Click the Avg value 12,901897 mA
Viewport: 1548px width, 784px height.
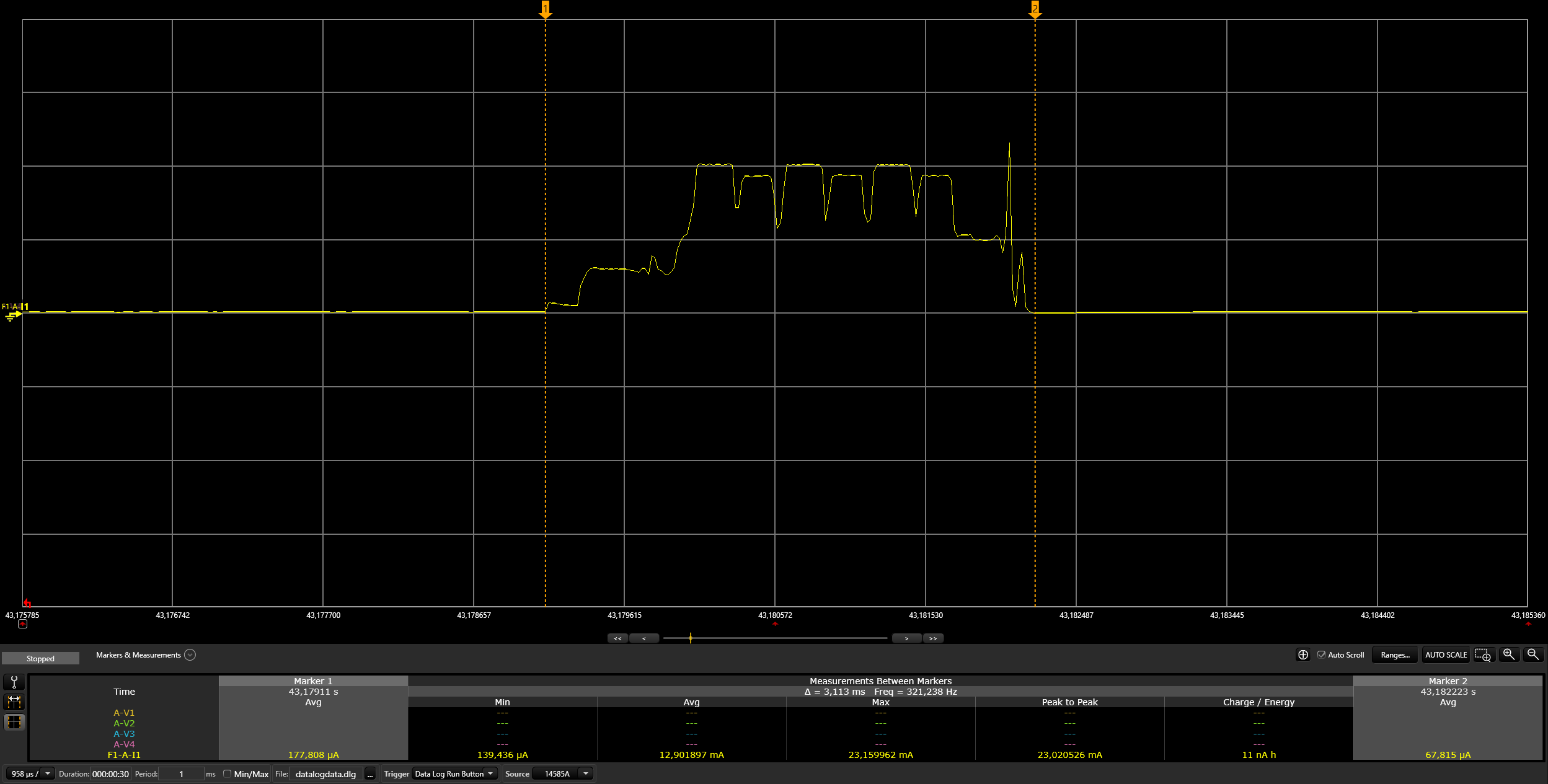click(x=691, y=755)
